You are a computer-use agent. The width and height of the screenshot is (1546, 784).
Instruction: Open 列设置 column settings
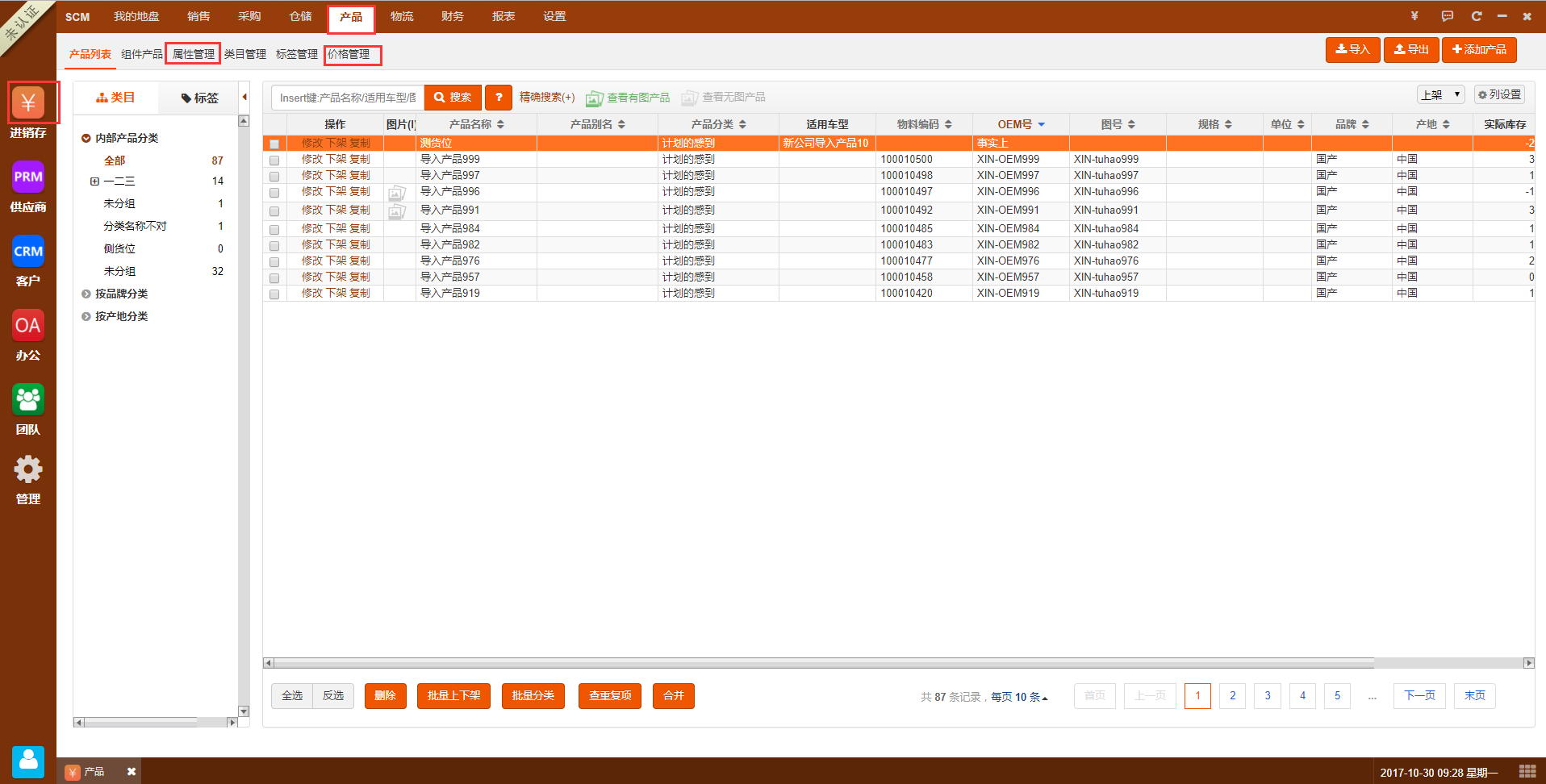pyautogui.click(x=1499, y=94)
